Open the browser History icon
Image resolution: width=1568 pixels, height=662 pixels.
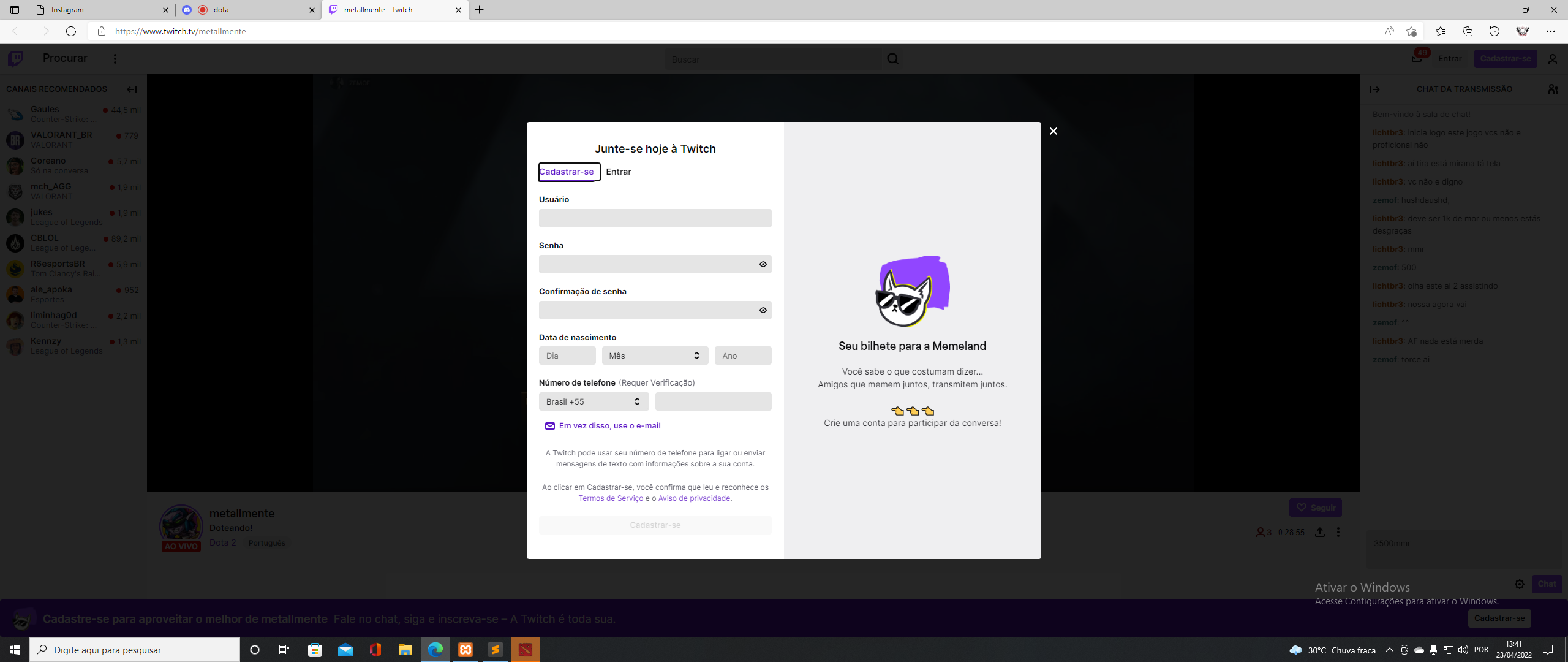(1494, 31)
